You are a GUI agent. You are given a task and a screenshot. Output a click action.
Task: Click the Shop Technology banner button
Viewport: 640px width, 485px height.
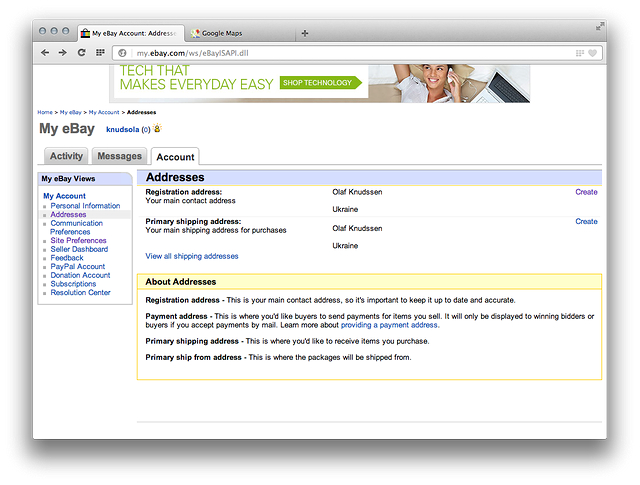[317, 83]
